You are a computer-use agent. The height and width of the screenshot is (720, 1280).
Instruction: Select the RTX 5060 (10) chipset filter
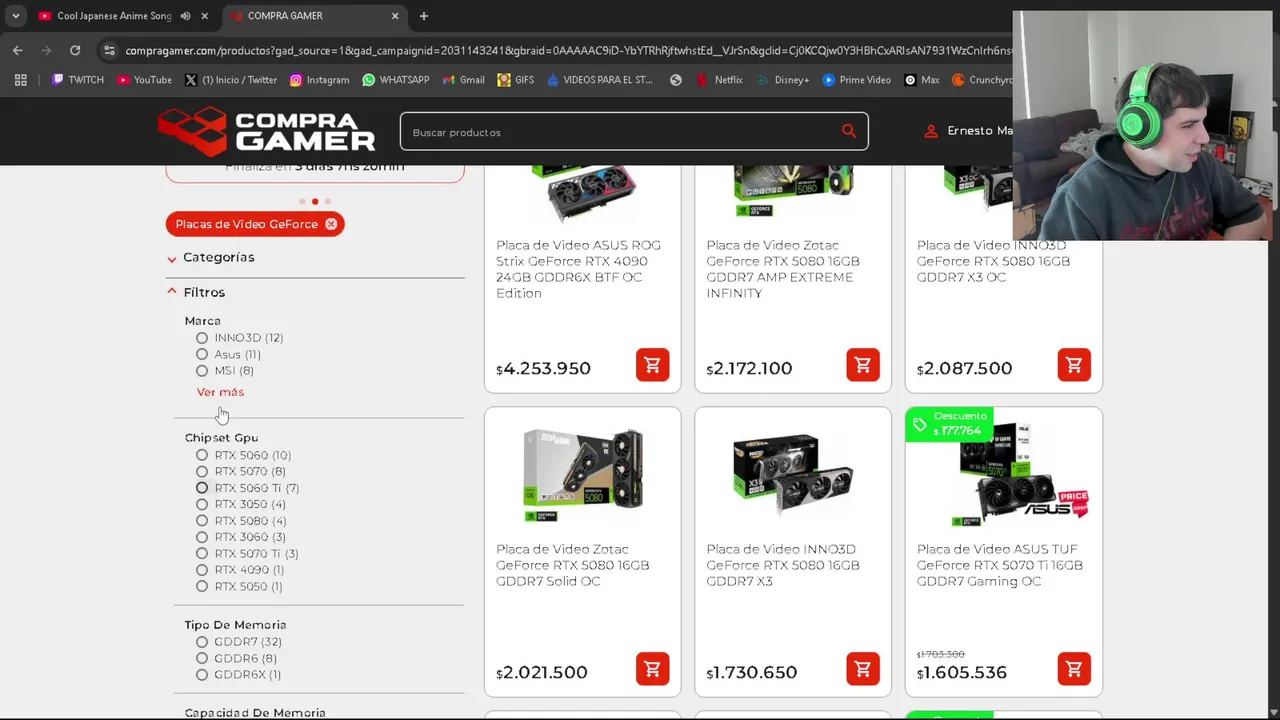202,455
